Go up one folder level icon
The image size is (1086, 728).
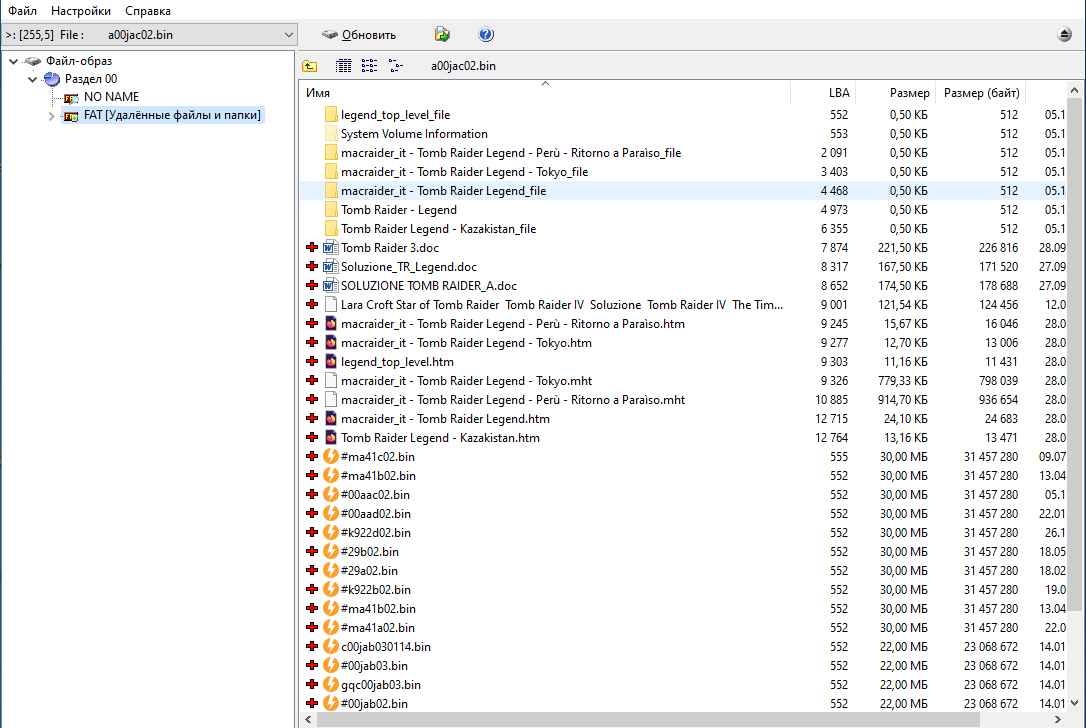pyautogui.click(x=310, y=66)
